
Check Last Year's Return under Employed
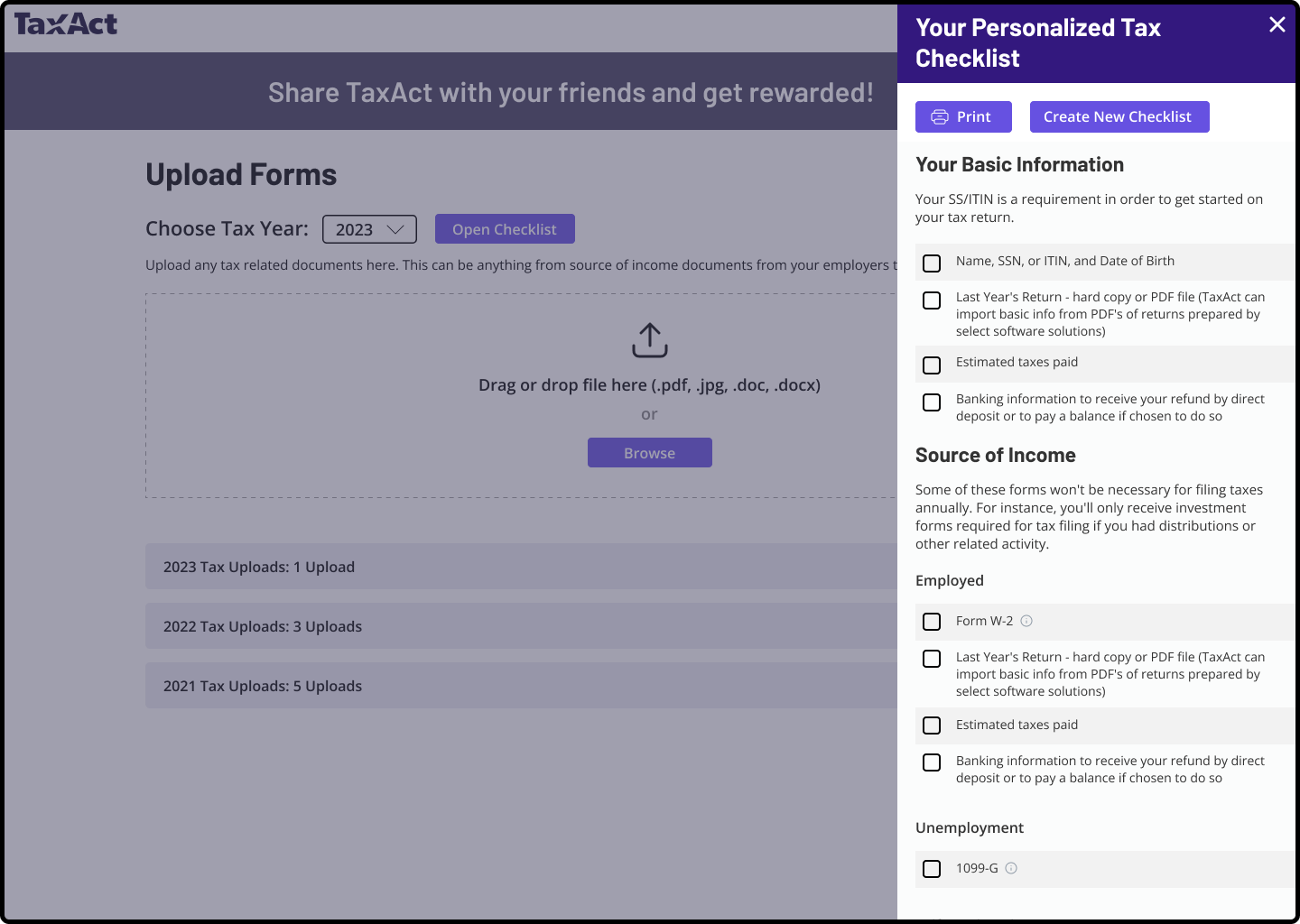point(932,659)
